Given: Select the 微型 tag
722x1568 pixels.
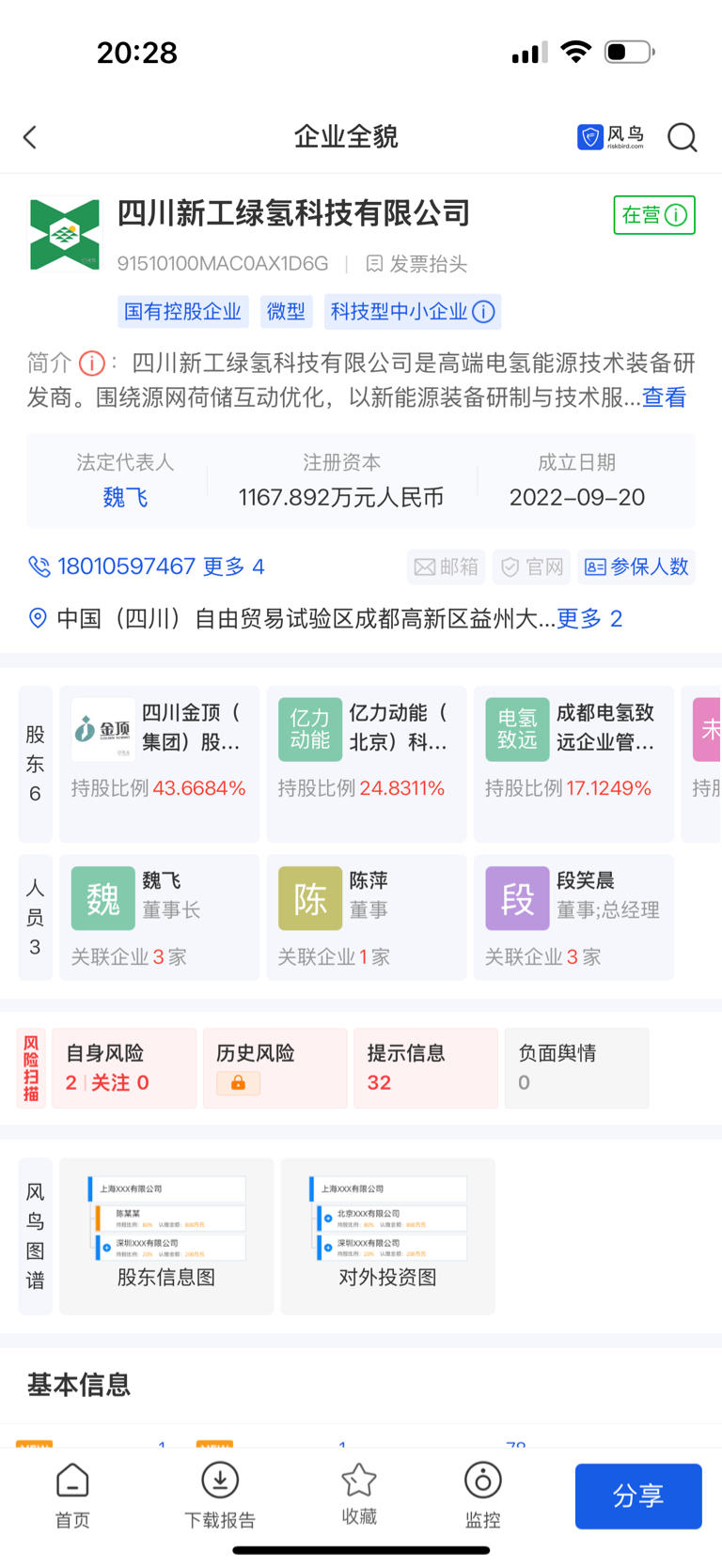Looking at the screenshot, I should 286,312.
